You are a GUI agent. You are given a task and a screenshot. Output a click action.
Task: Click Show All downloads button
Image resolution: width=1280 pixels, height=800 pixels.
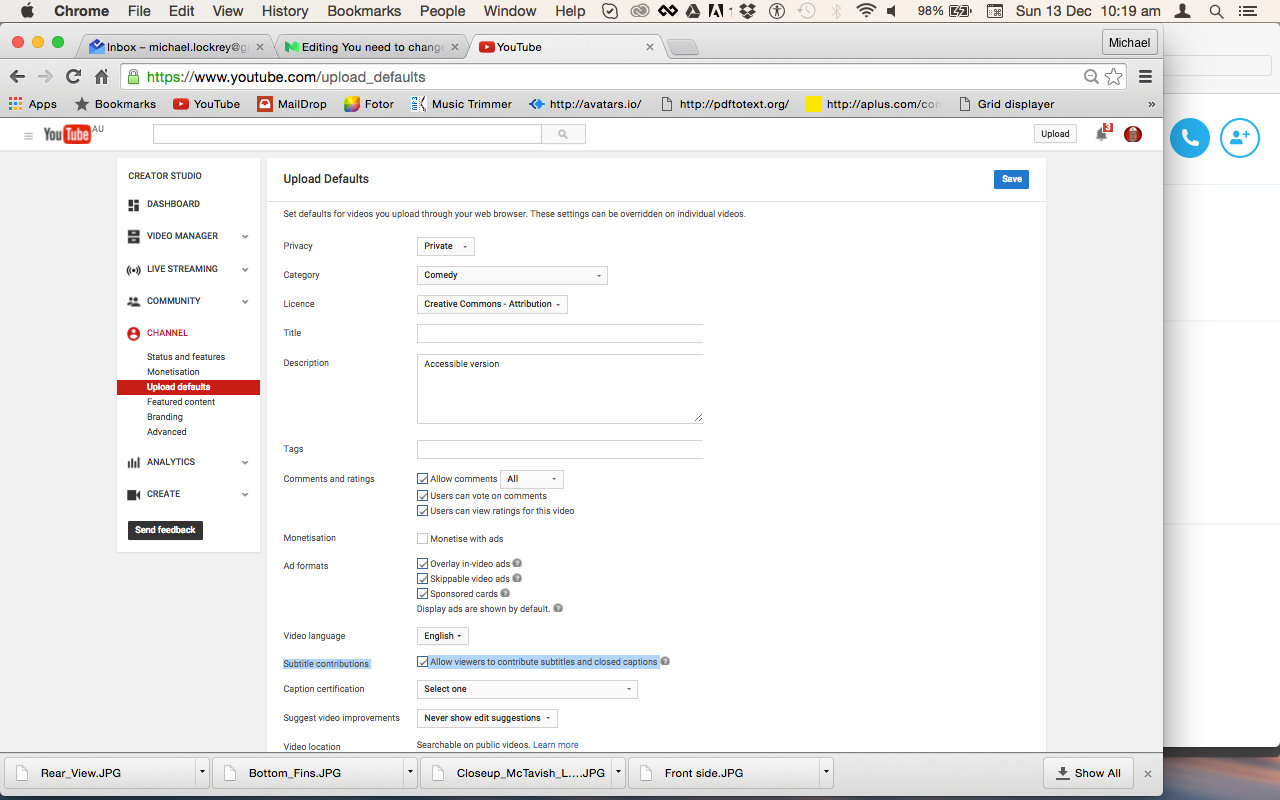[x=1088, y=773]
